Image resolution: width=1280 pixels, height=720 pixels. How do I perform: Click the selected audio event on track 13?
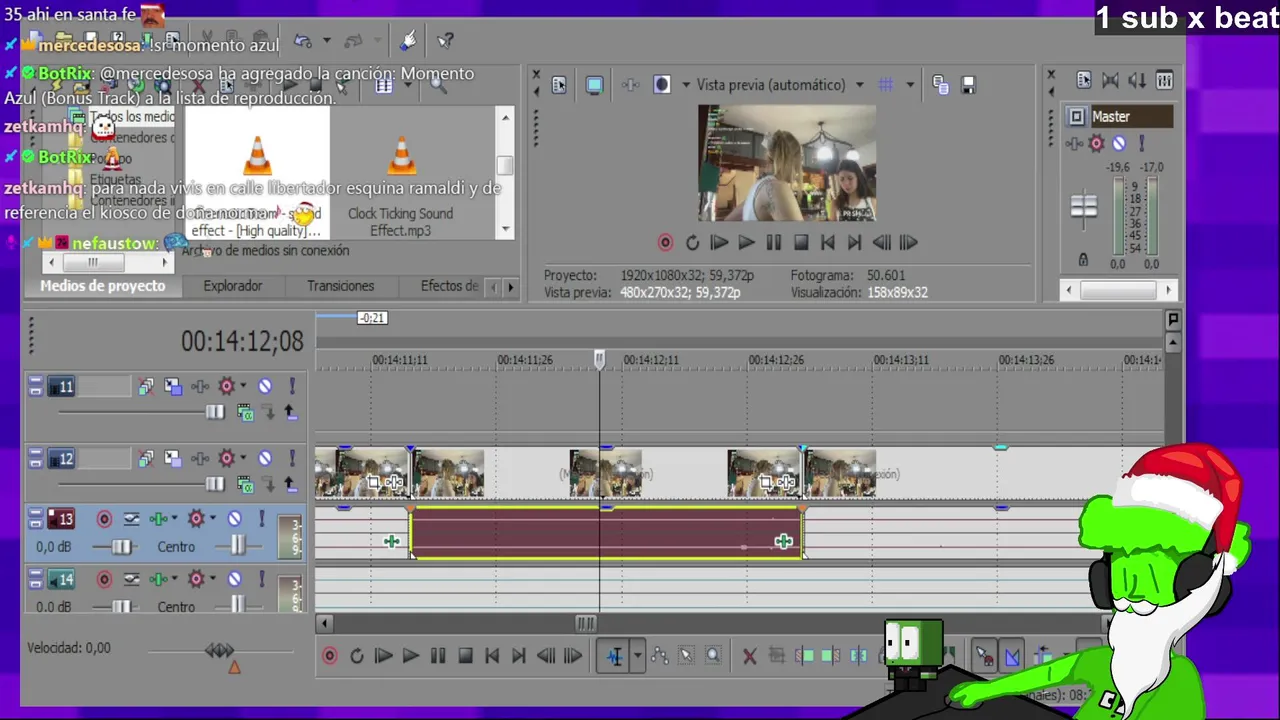606,532
